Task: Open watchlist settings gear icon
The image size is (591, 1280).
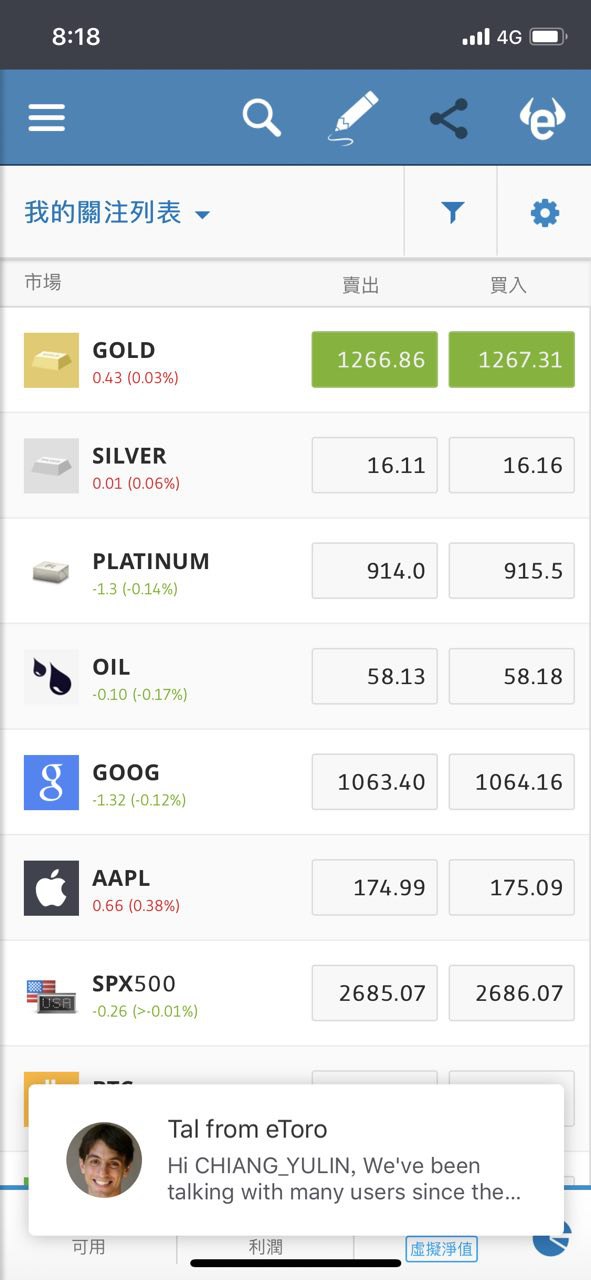Action: 544,212
